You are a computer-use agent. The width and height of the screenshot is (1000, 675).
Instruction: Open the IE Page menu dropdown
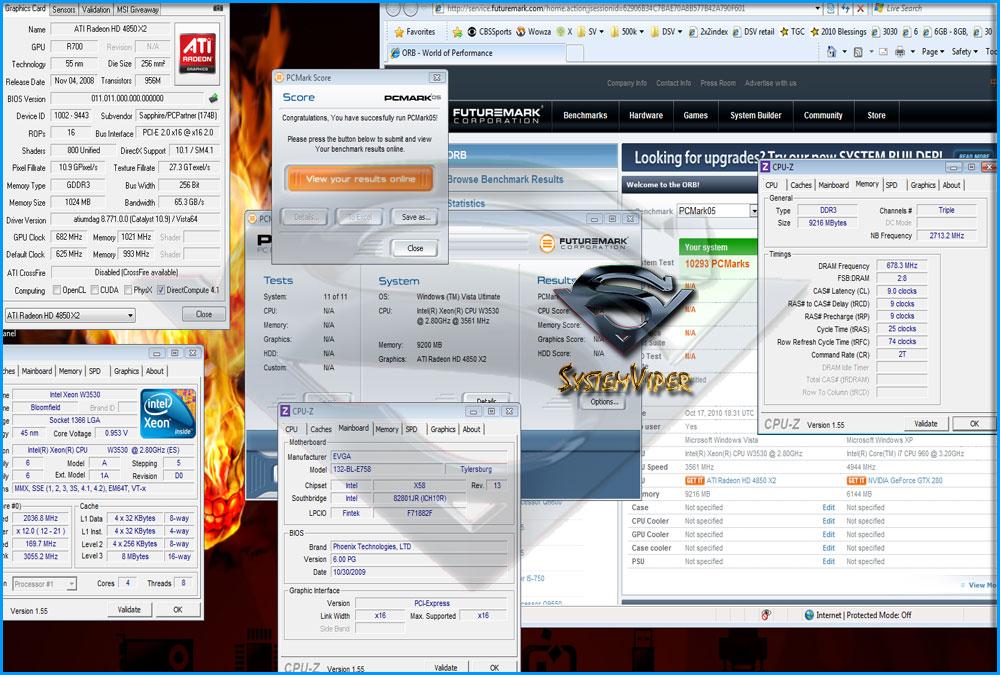(933, 52)
